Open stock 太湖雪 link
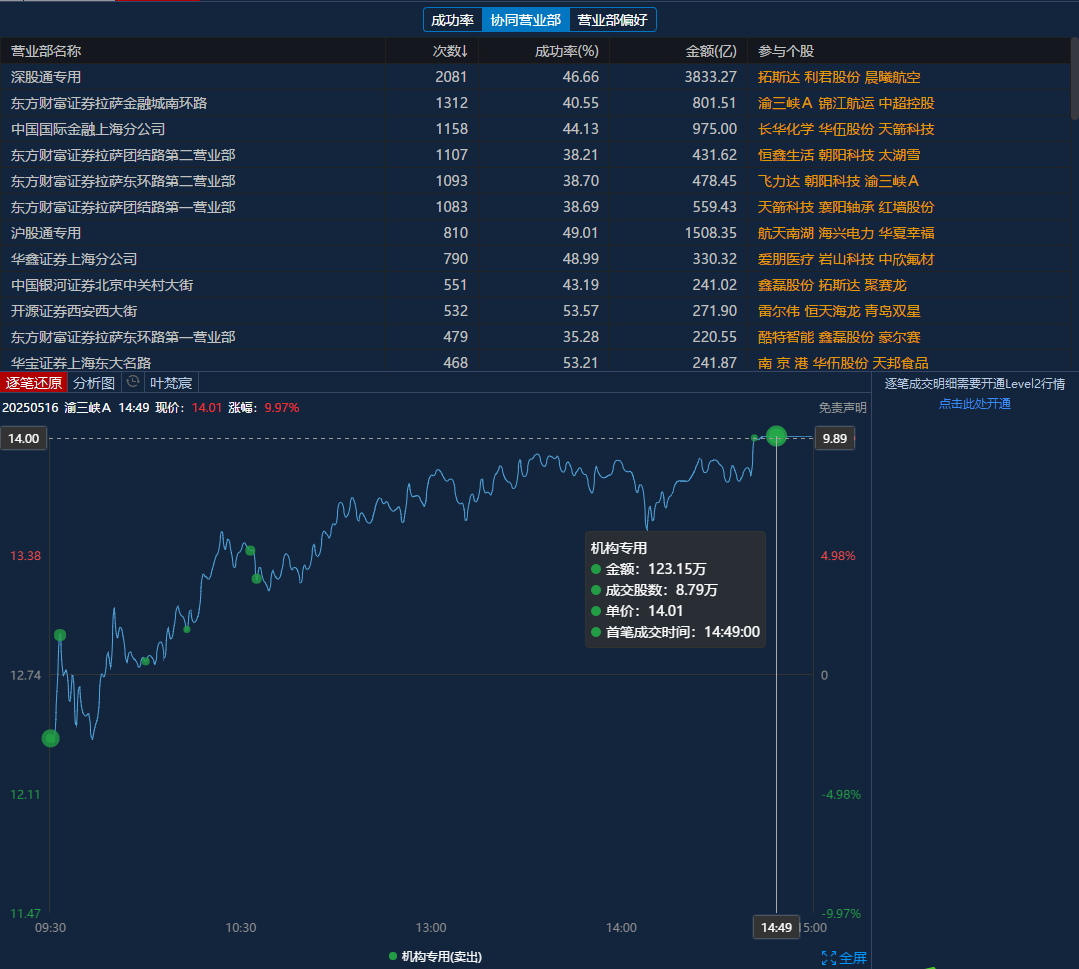This screenshot has height=969, width=1079. (899, 156)
